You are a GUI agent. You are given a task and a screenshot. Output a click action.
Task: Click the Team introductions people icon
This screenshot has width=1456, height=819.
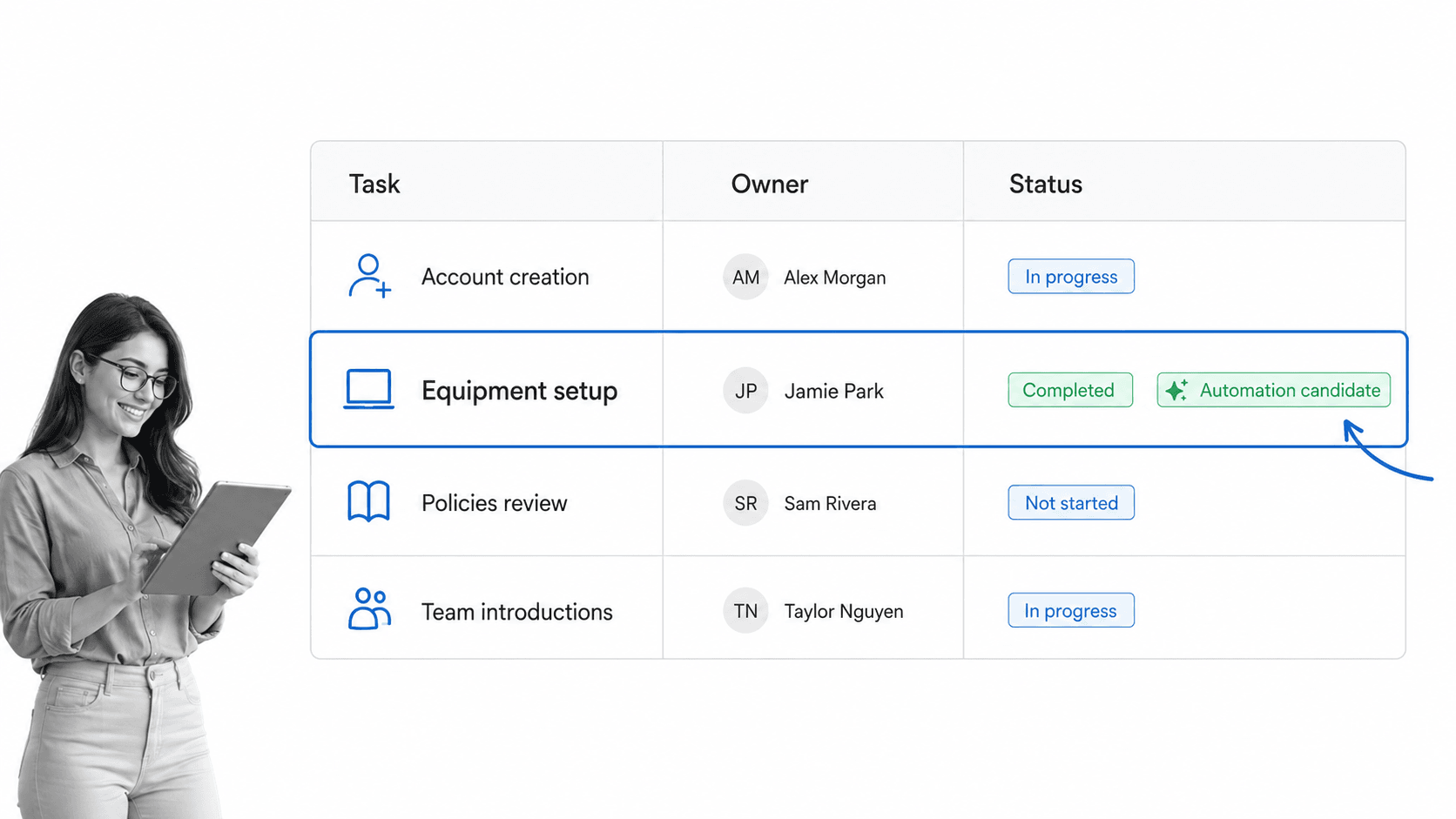click(x=369, y=608)
